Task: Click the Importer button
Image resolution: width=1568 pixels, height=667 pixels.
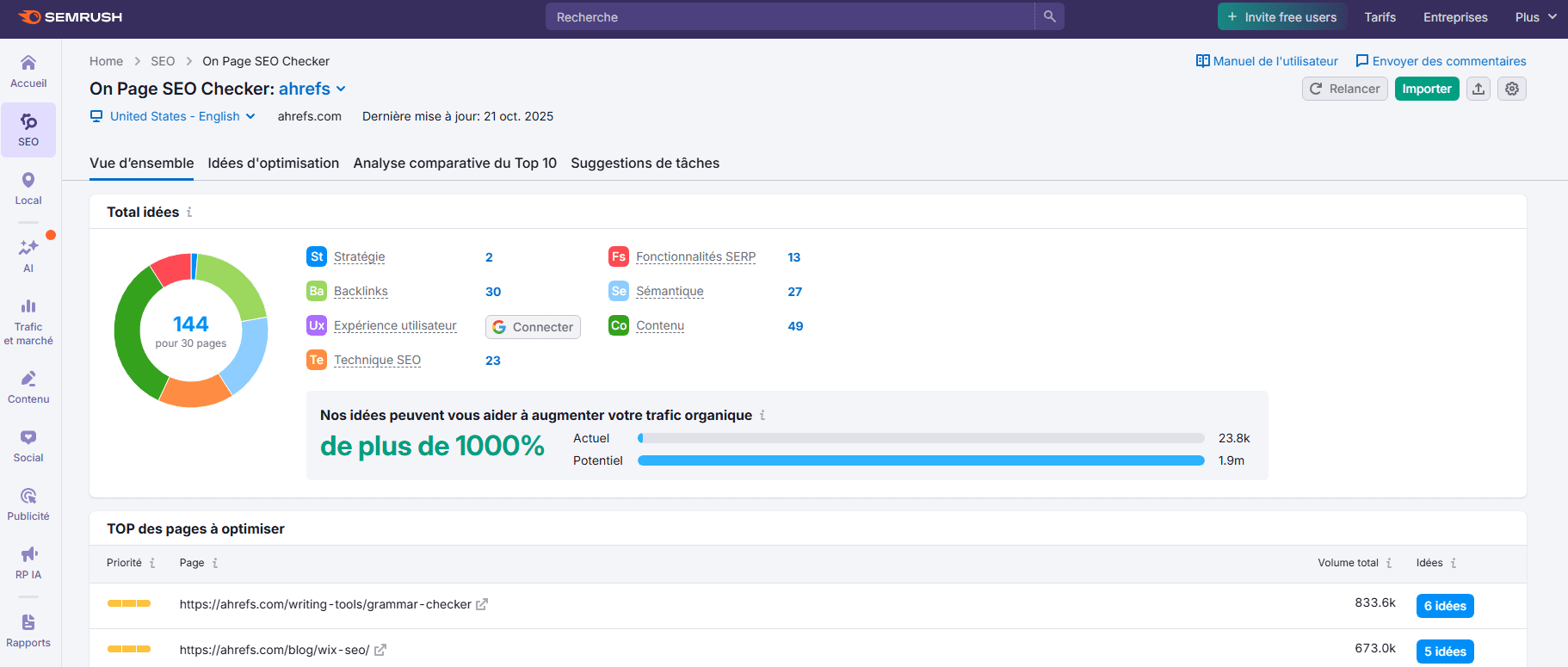Action: [x=1427, y=89]
